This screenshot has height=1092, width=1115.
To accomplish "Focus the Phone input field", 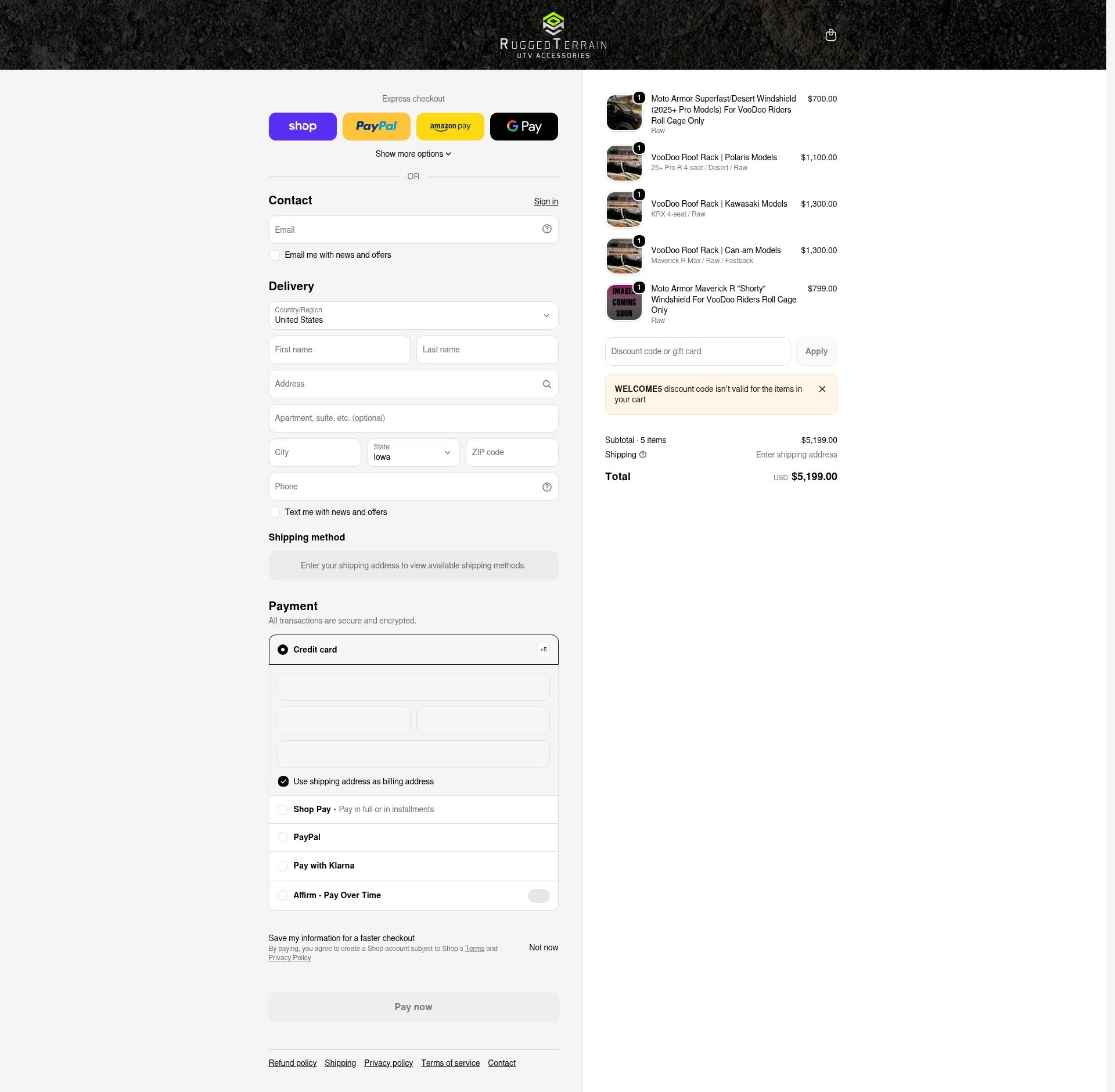I will (x=413, y=487).
